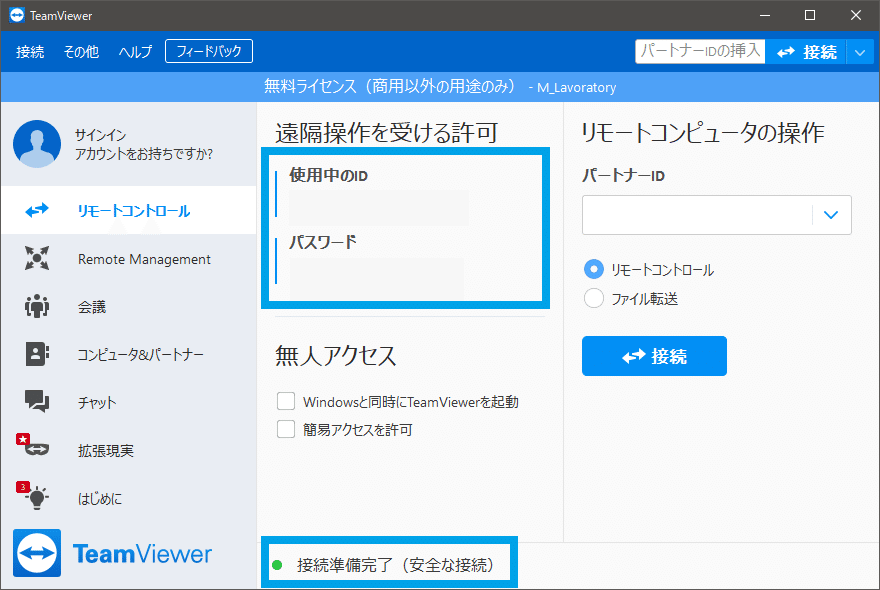Open the はじめに sidebar section
880x590 pixels.
[x=129, y=498]
